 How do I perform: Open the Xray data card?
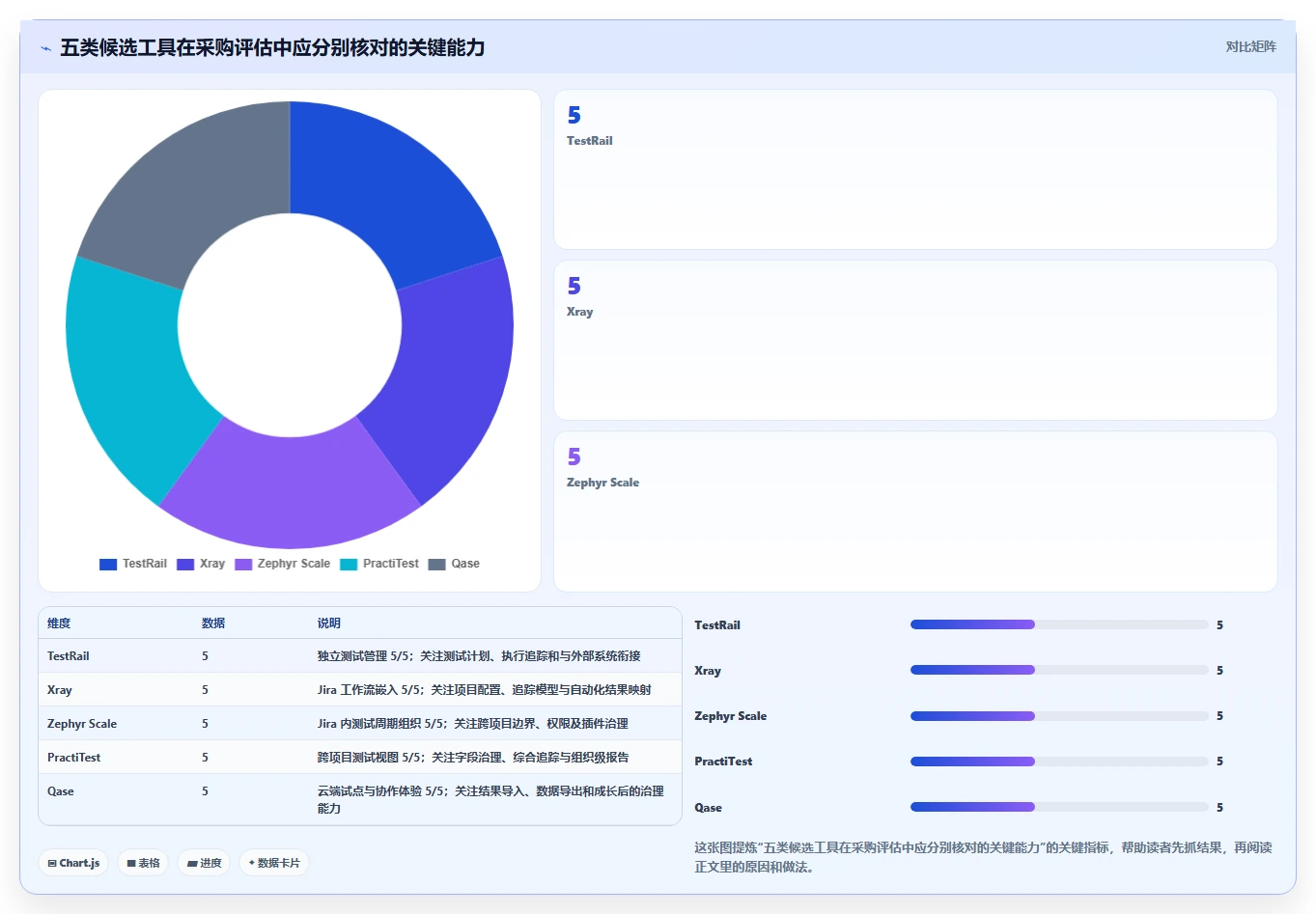coord(915,341)
